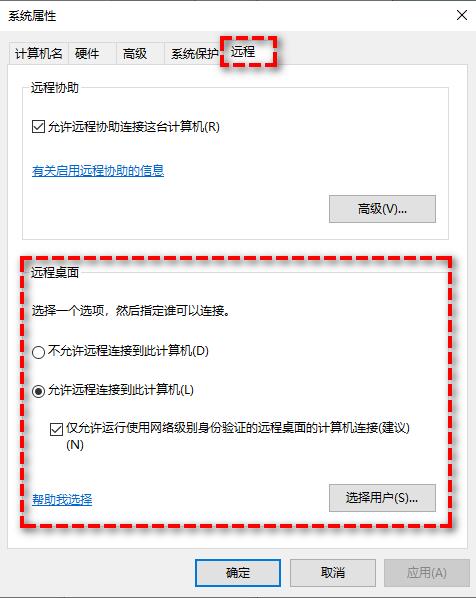This screenshot has height=598, width=476.
Task: Follow the 帮助我选择 link
Action: pos(62,499)
